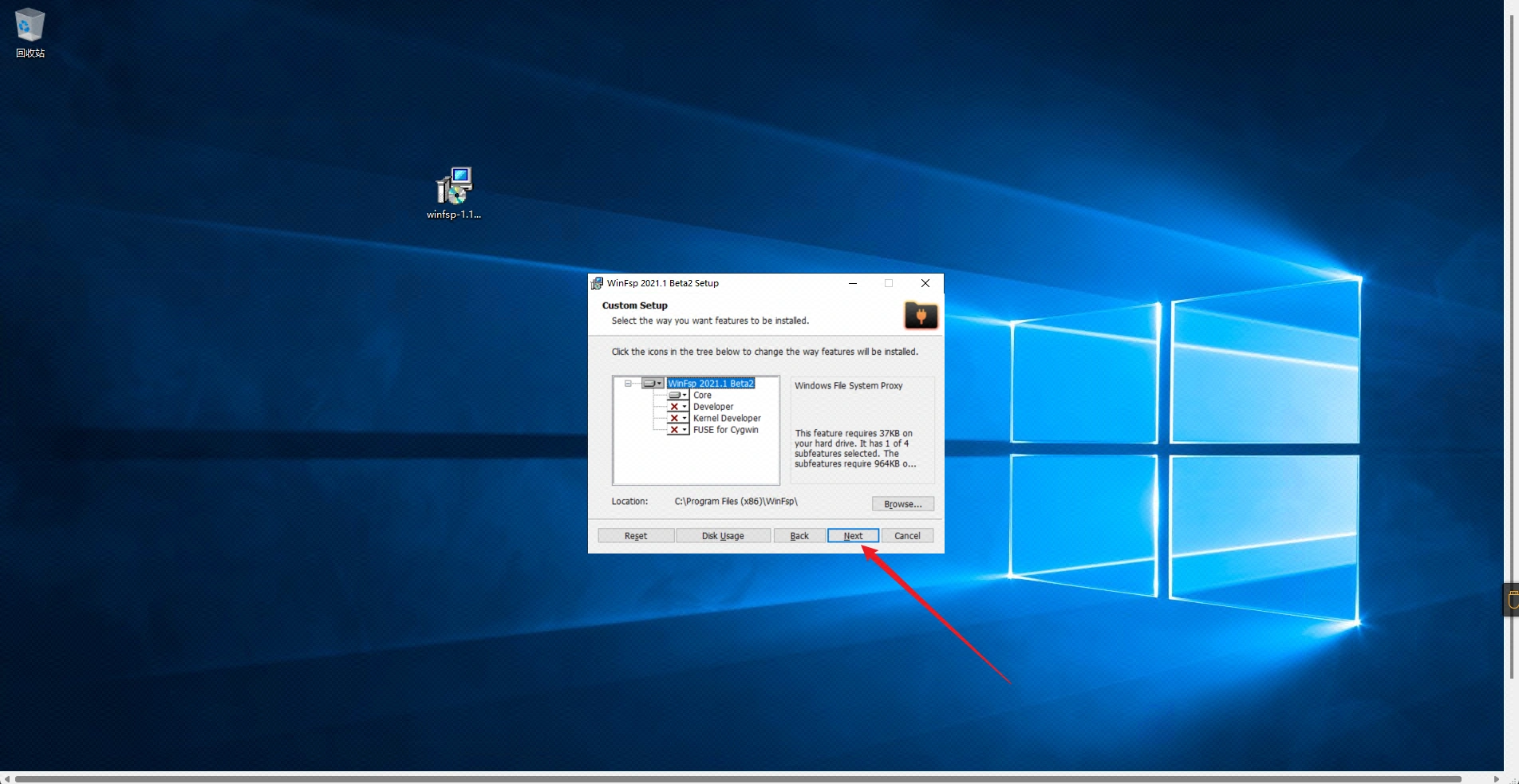Cancel the WinFsp setup
This screenshot has width=1519, height=784.
pos(907,536)
